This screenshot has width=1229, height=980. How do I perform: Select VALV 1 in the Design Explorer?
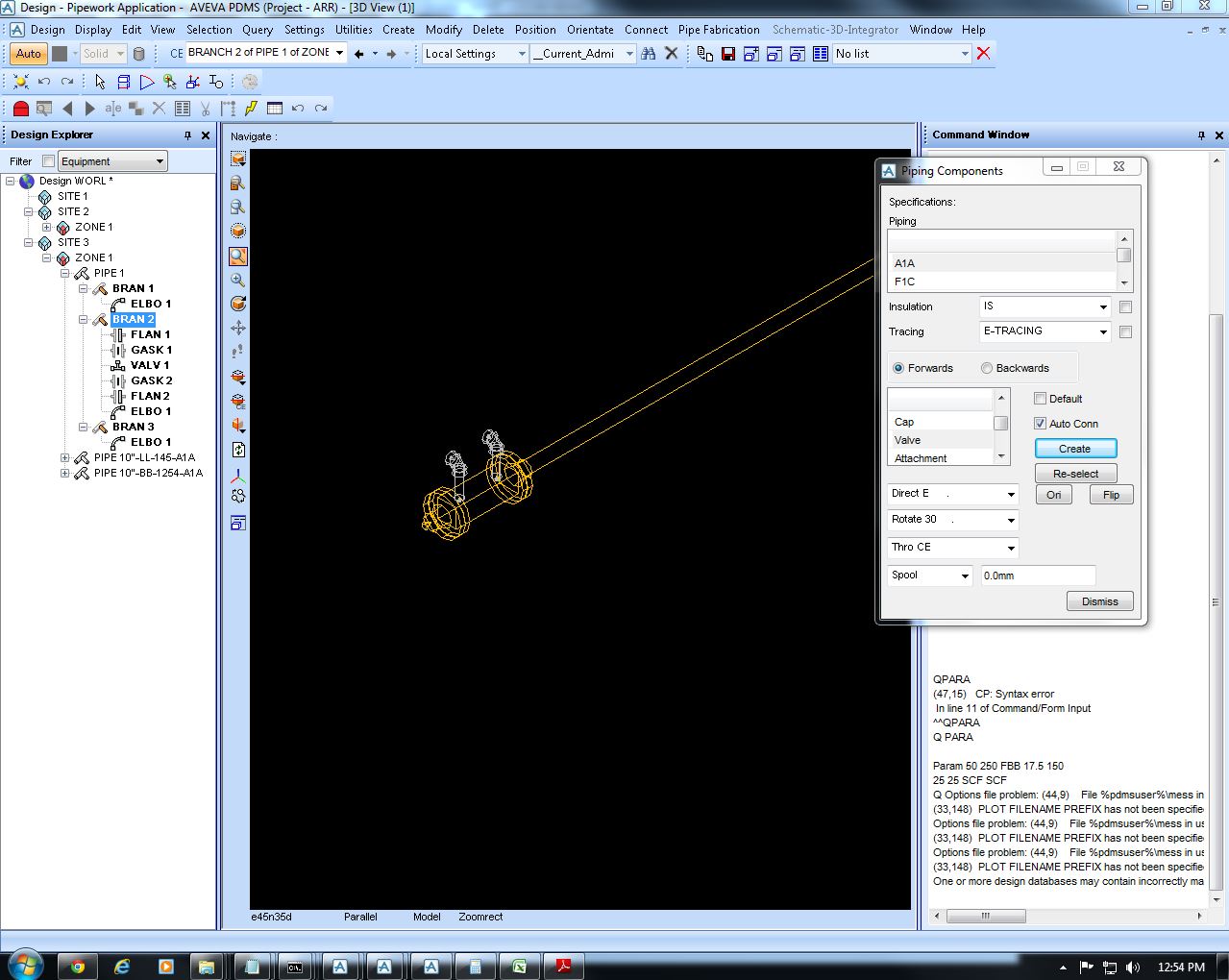(150, 365)
